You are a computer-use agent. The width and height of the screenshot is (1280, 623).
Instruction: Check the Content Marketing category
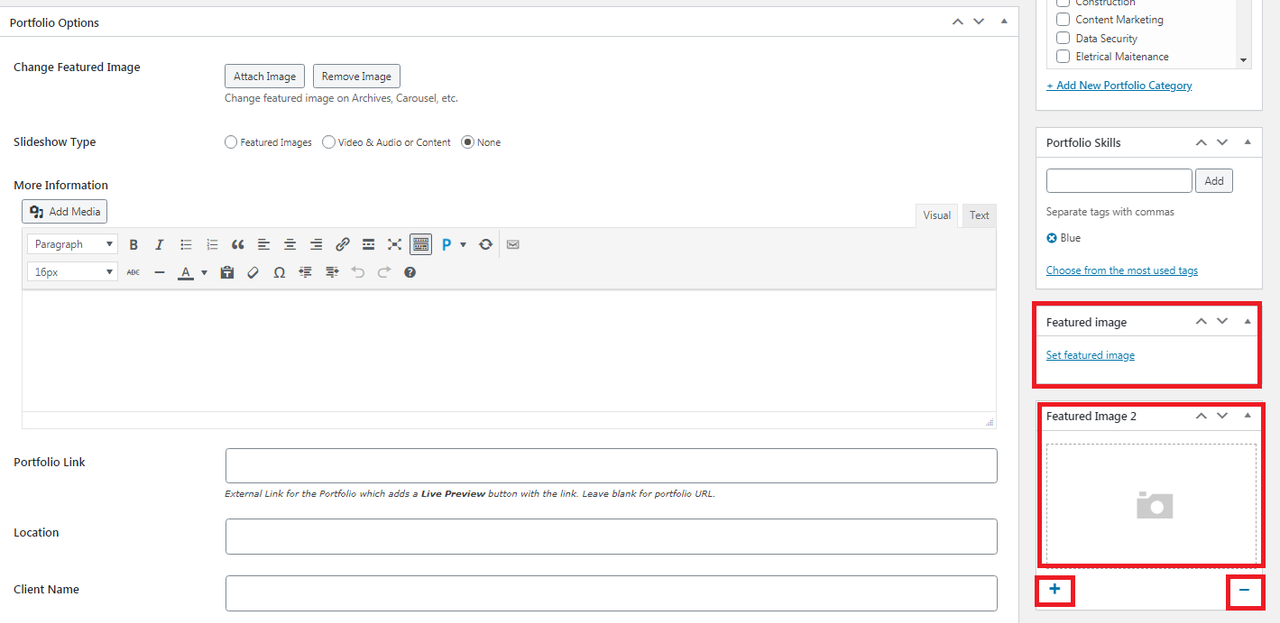1063,20
